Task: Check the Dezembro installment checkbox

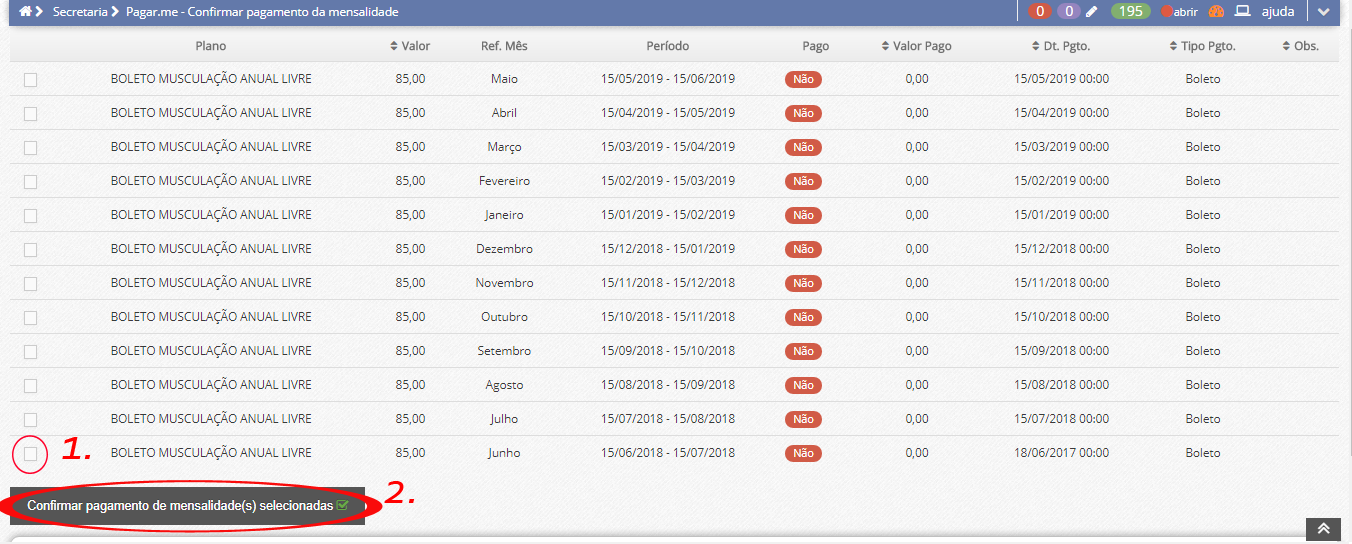Action: 30,250
